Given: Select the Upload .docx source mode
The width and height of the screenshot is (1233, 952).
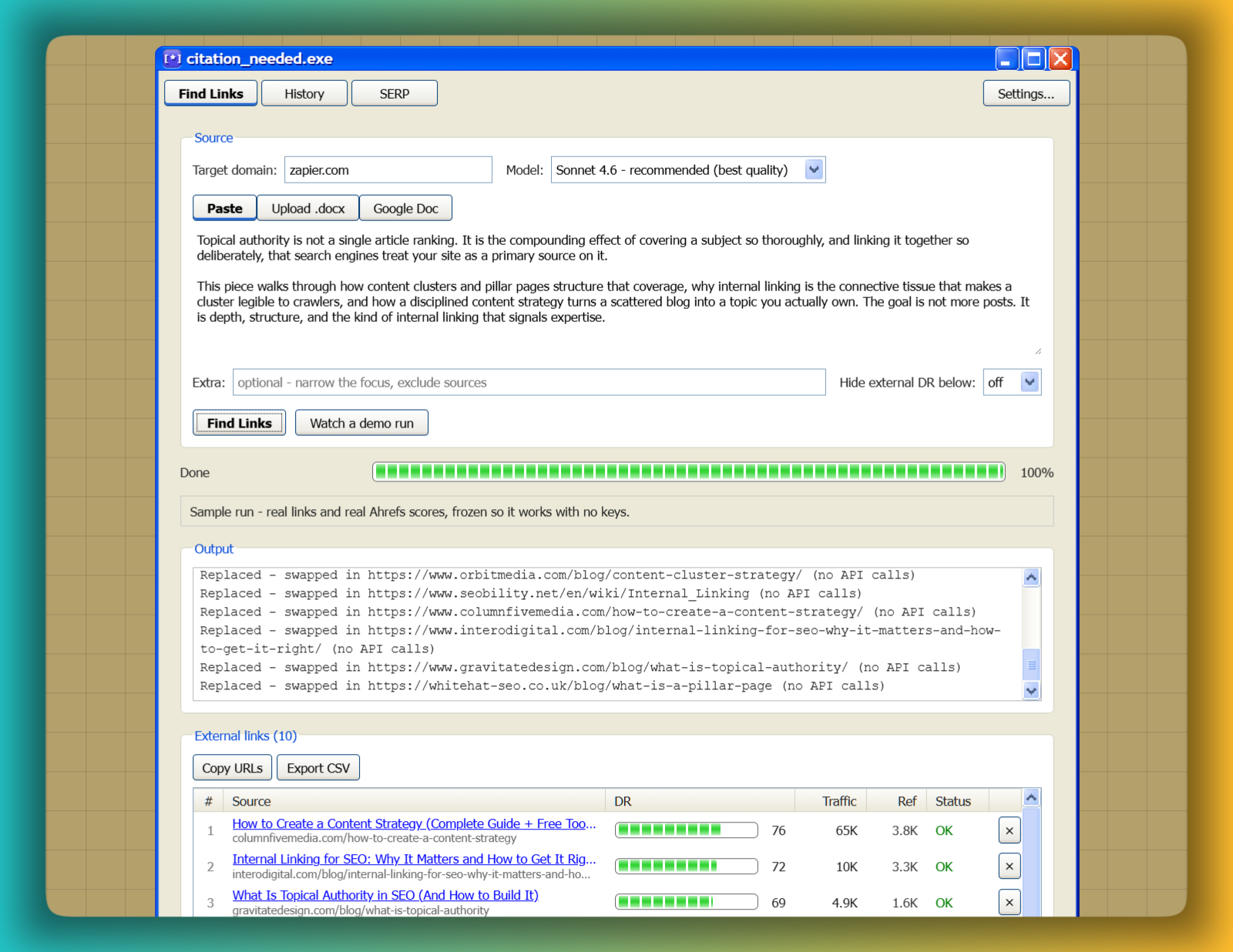Looking at the screenshot, I should 308,208.
